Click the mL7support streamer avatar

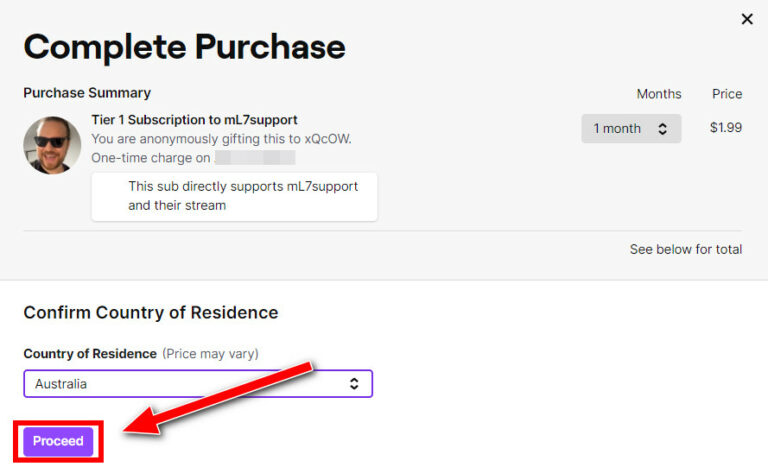[x=52, y=145]
